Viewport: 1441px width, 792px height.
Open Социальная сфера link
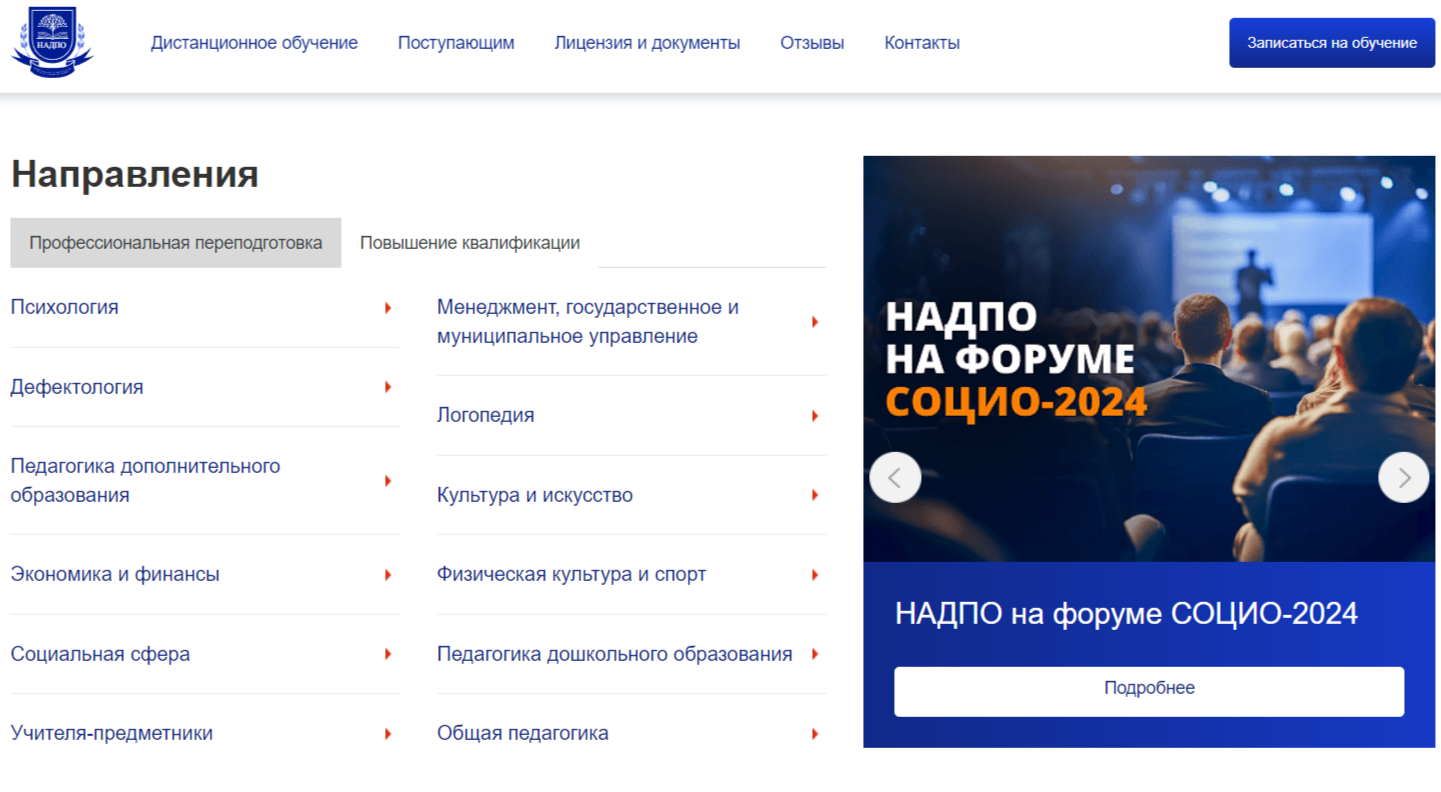[x=100, y=654]
